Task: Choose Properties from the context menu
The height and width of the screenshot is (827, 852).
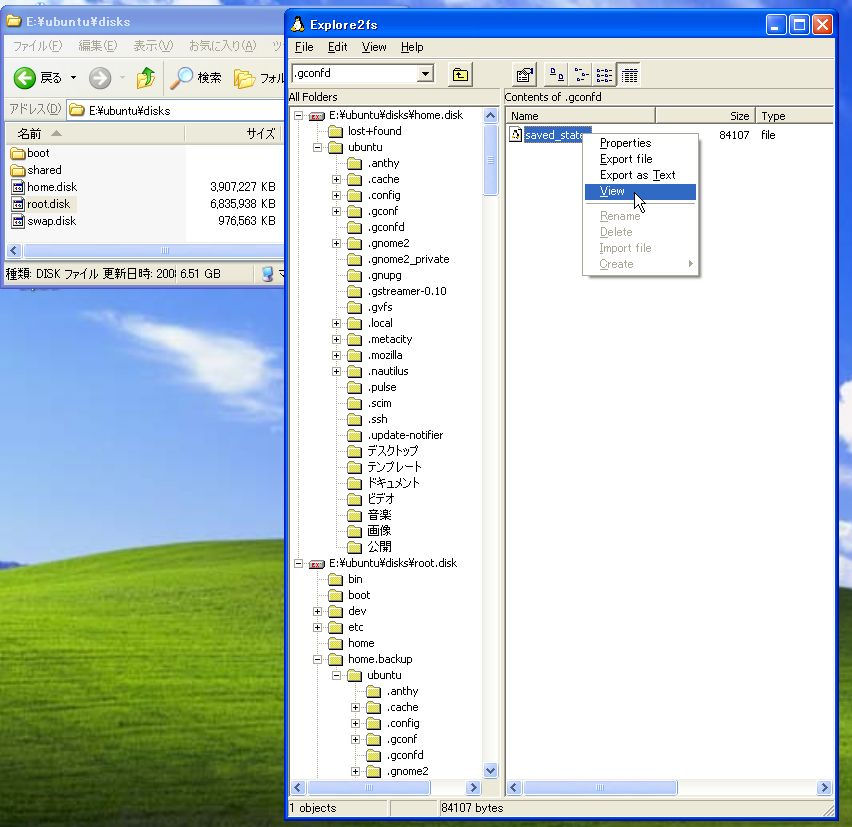Action: (640, 143)
